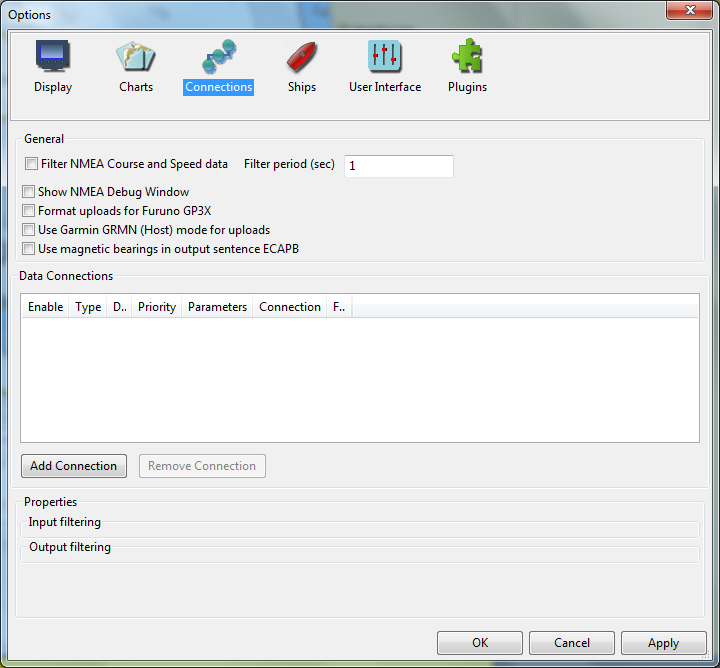Select the Charts map icon

pyautogui.click(x=136, y=57)
